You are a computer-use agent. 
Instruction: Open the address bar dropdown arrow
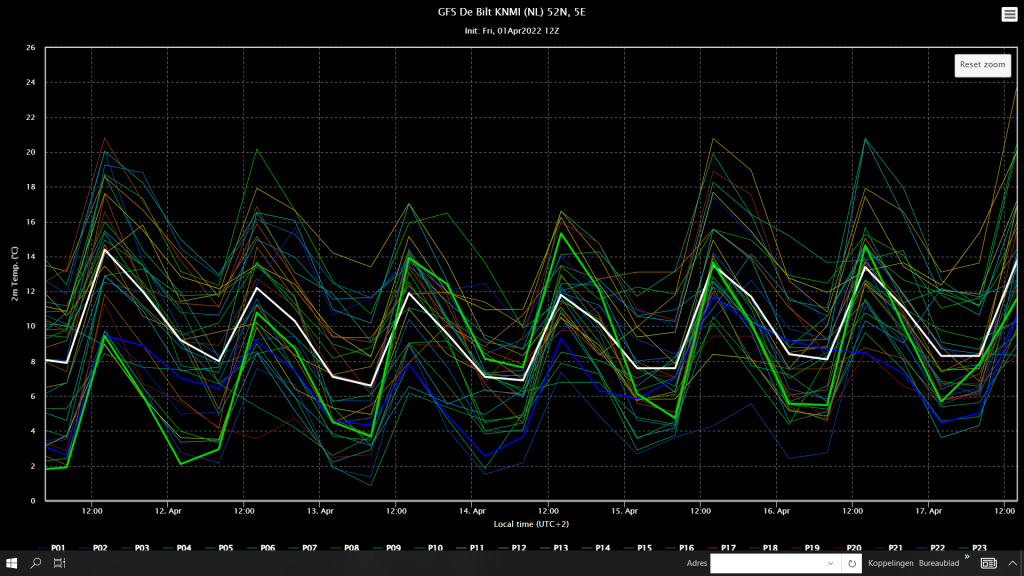pyautogui.click(x=830, y=564)
